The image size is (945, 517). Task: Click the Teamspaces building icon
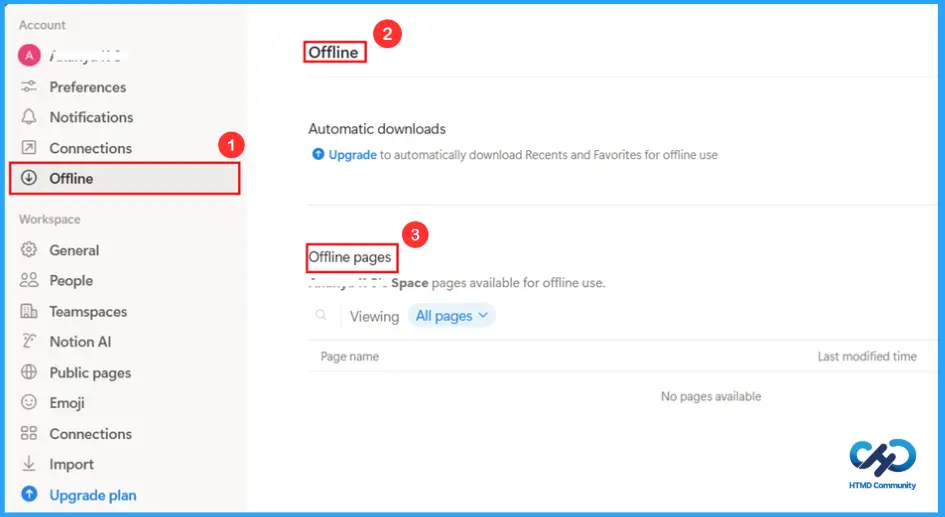tap(28, 311)
